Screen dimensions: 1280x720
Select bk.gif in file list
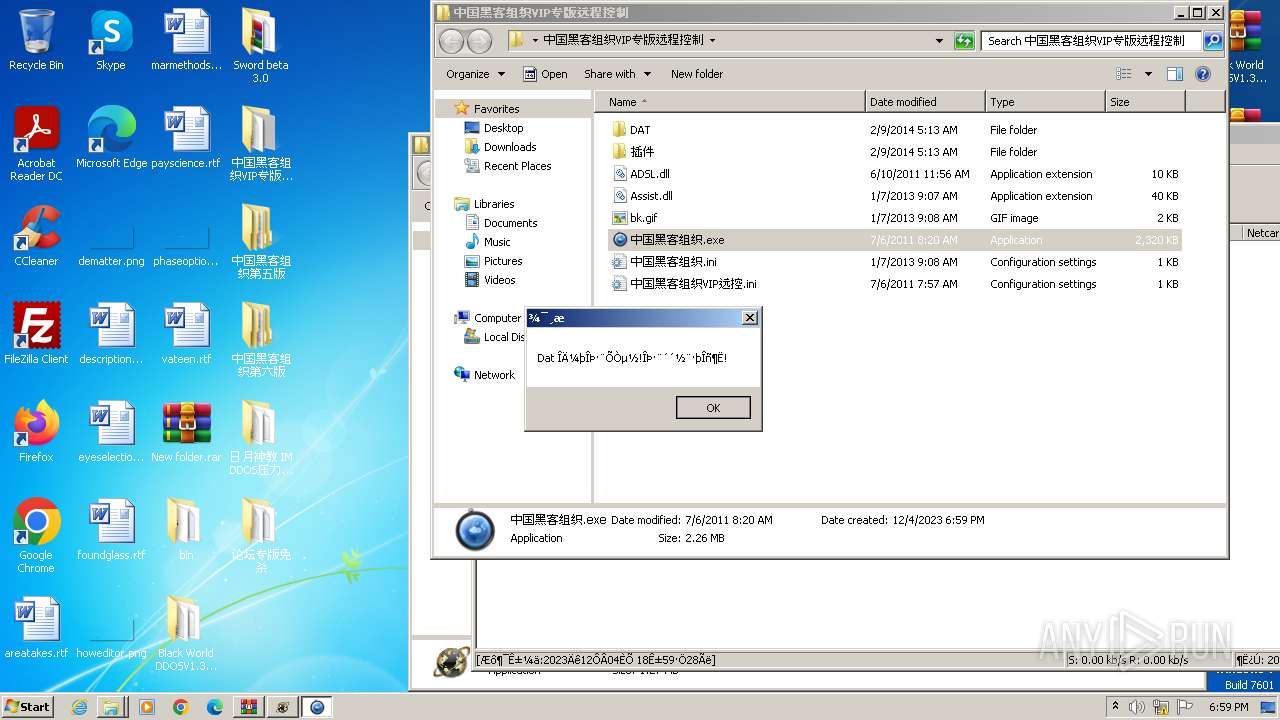tap(895, 218)
